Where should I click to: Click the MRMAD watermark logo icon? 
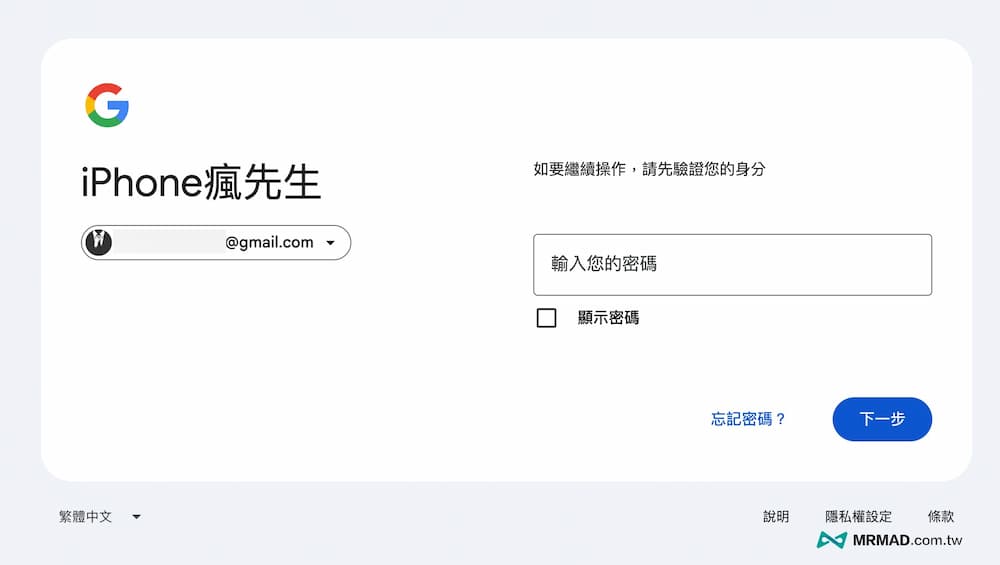tap(831, 540)
